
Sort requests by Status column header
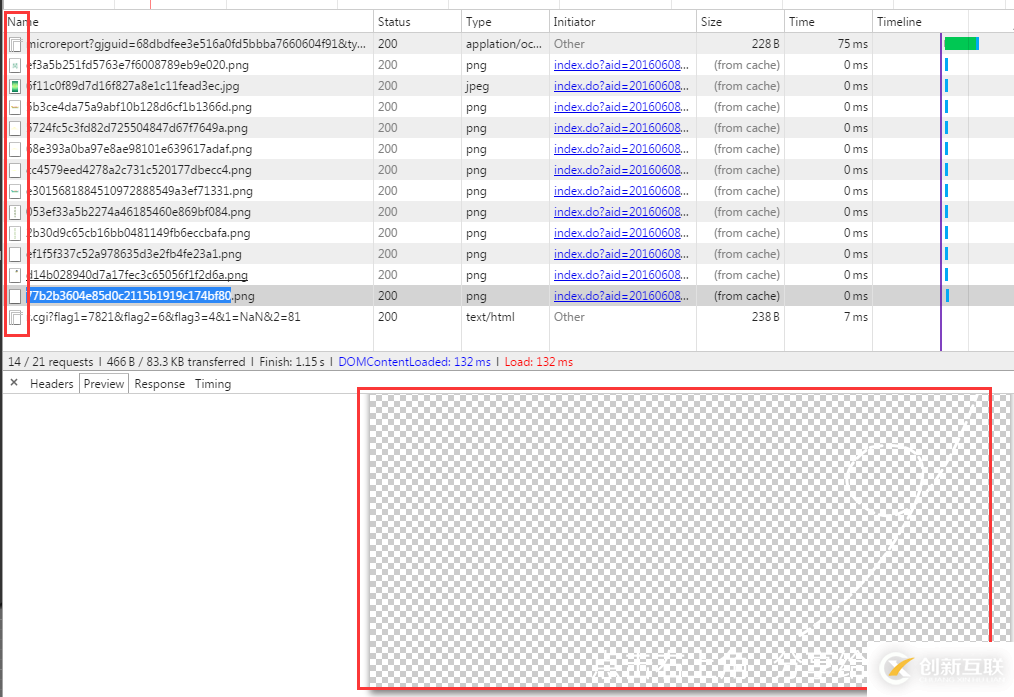(417, 22)
